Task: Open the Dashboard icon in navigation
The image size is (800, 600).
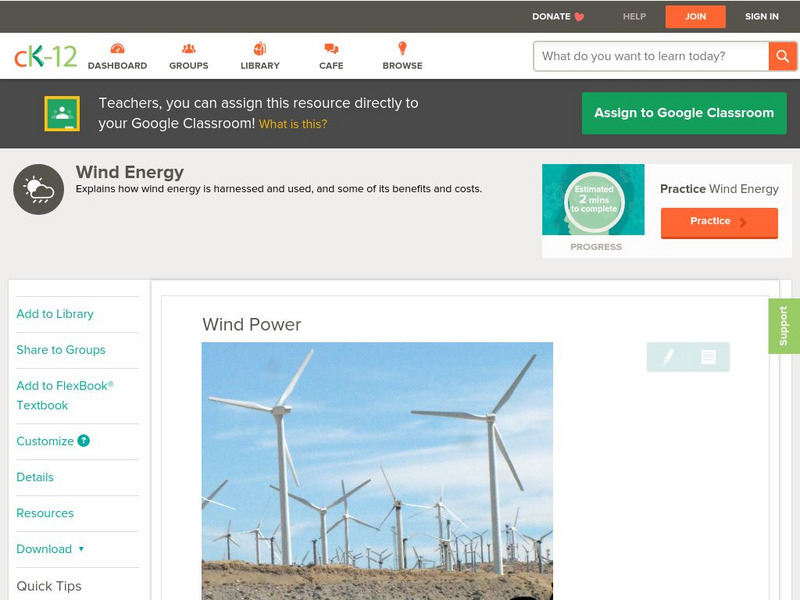Action: click(117, 49)
